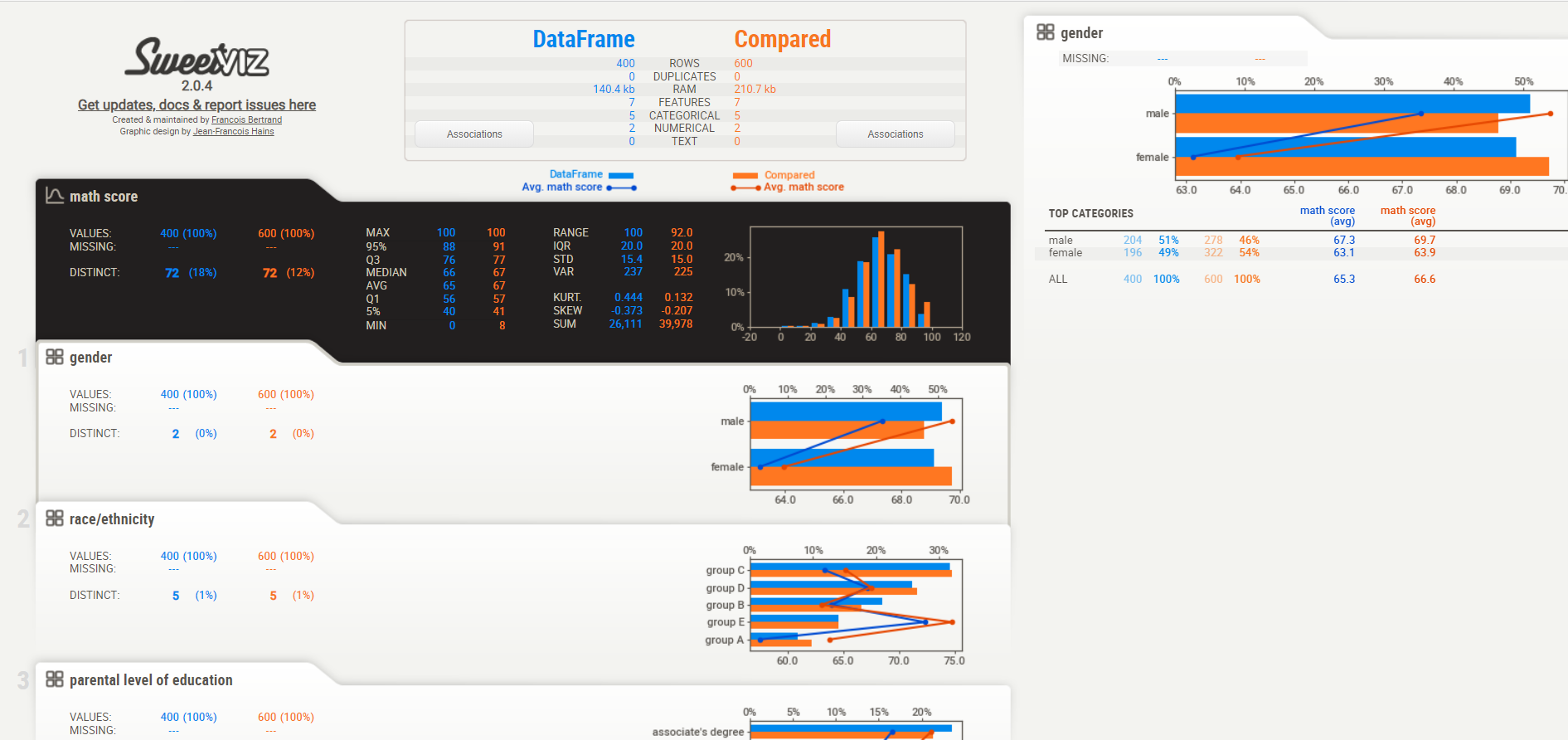Click the grid icon beside gender feature
The height and width of the screenshot is (740, 1568).
(x=55, y=357)
